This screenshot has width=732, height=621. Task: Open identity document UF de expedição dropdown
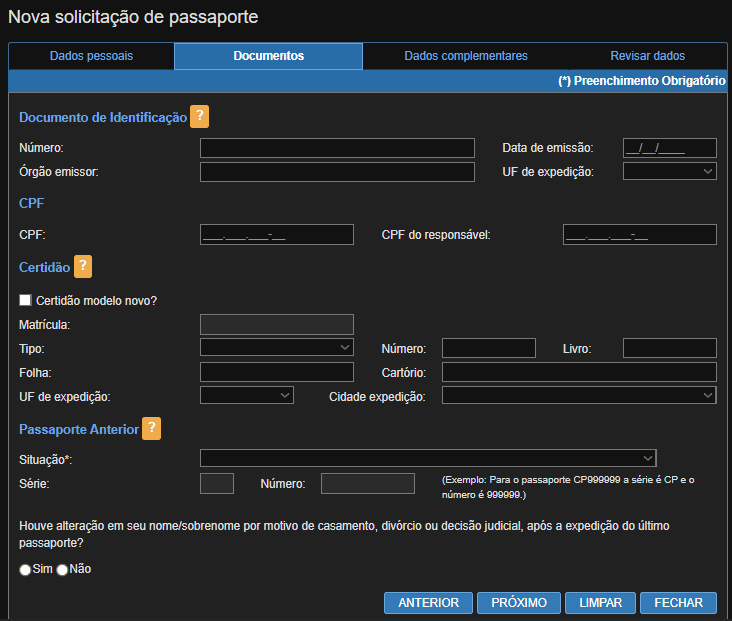click(669, 172)
